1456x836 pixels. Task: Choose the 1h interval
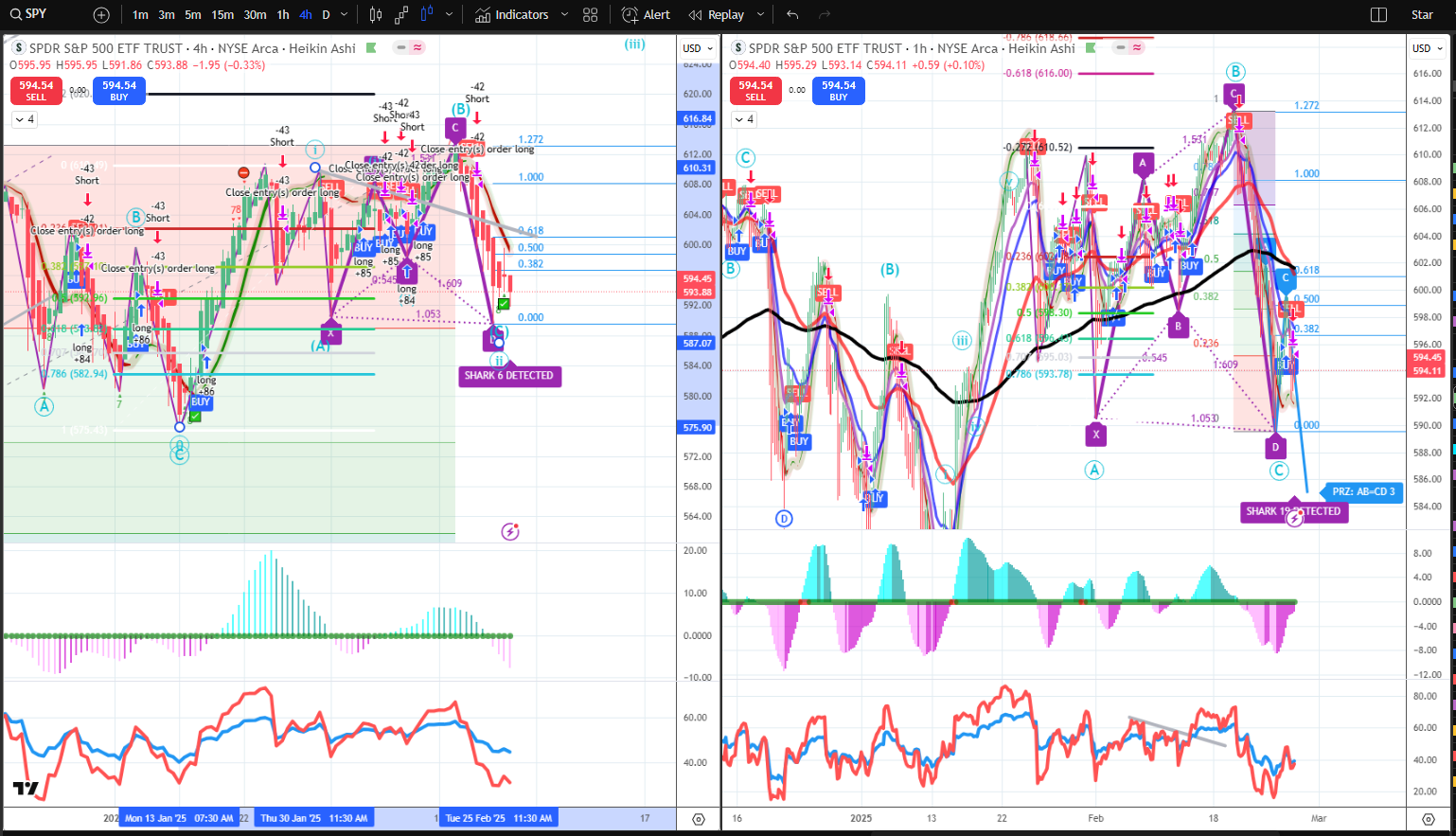tap(283, 15)
